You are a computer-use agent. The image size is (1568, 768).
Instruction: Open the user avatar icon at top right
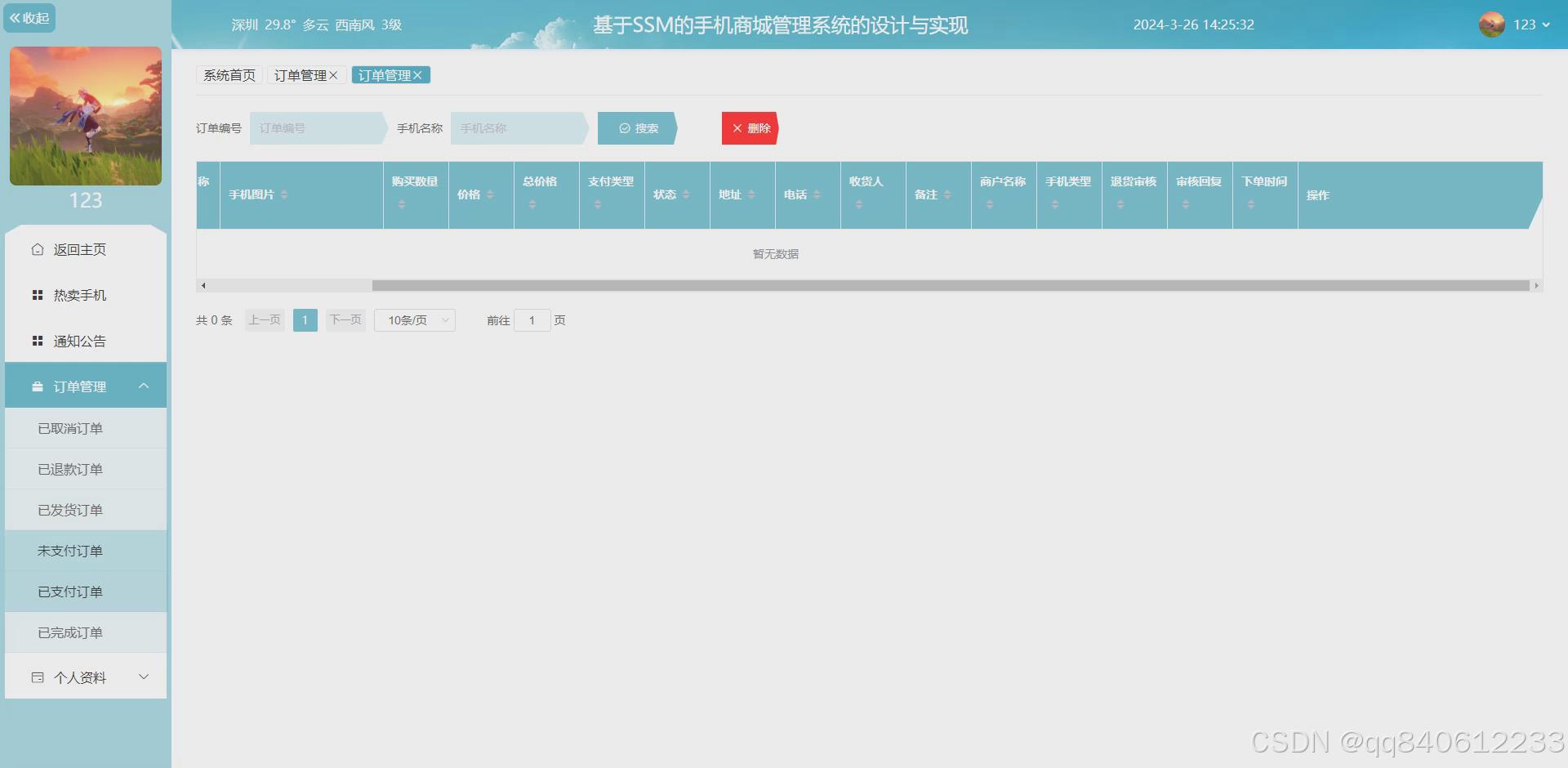click(x=1491, y=25)
